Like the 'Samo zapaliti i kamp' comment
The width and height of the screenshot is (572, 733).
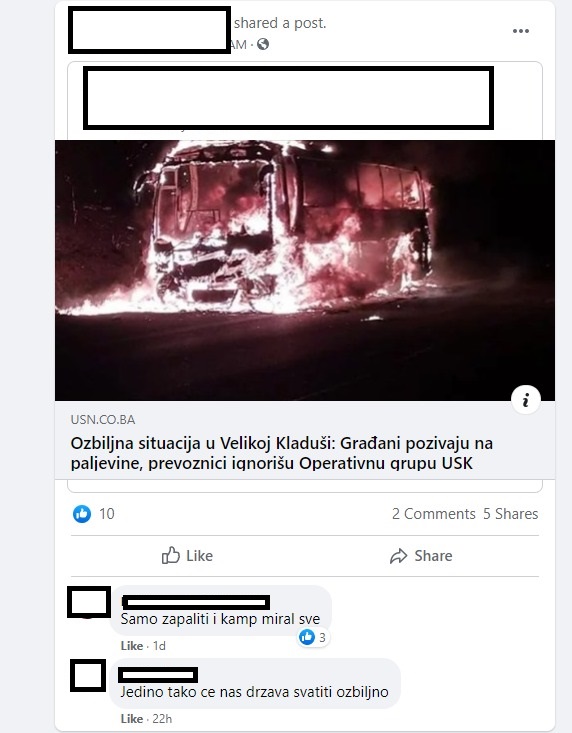pyautogui.click(x=132, y=646)
